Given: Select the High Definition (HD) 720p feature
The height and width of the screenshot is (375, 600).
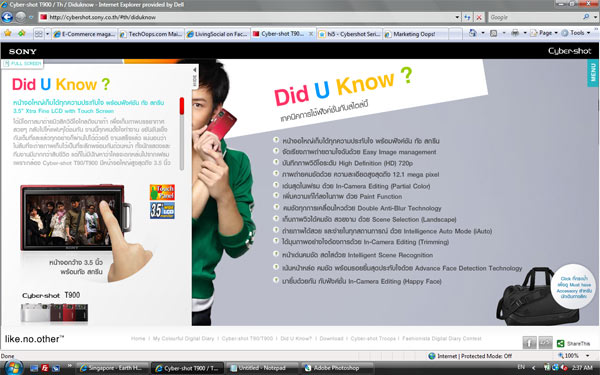Looking at the screenshot, I should point(347,163).
